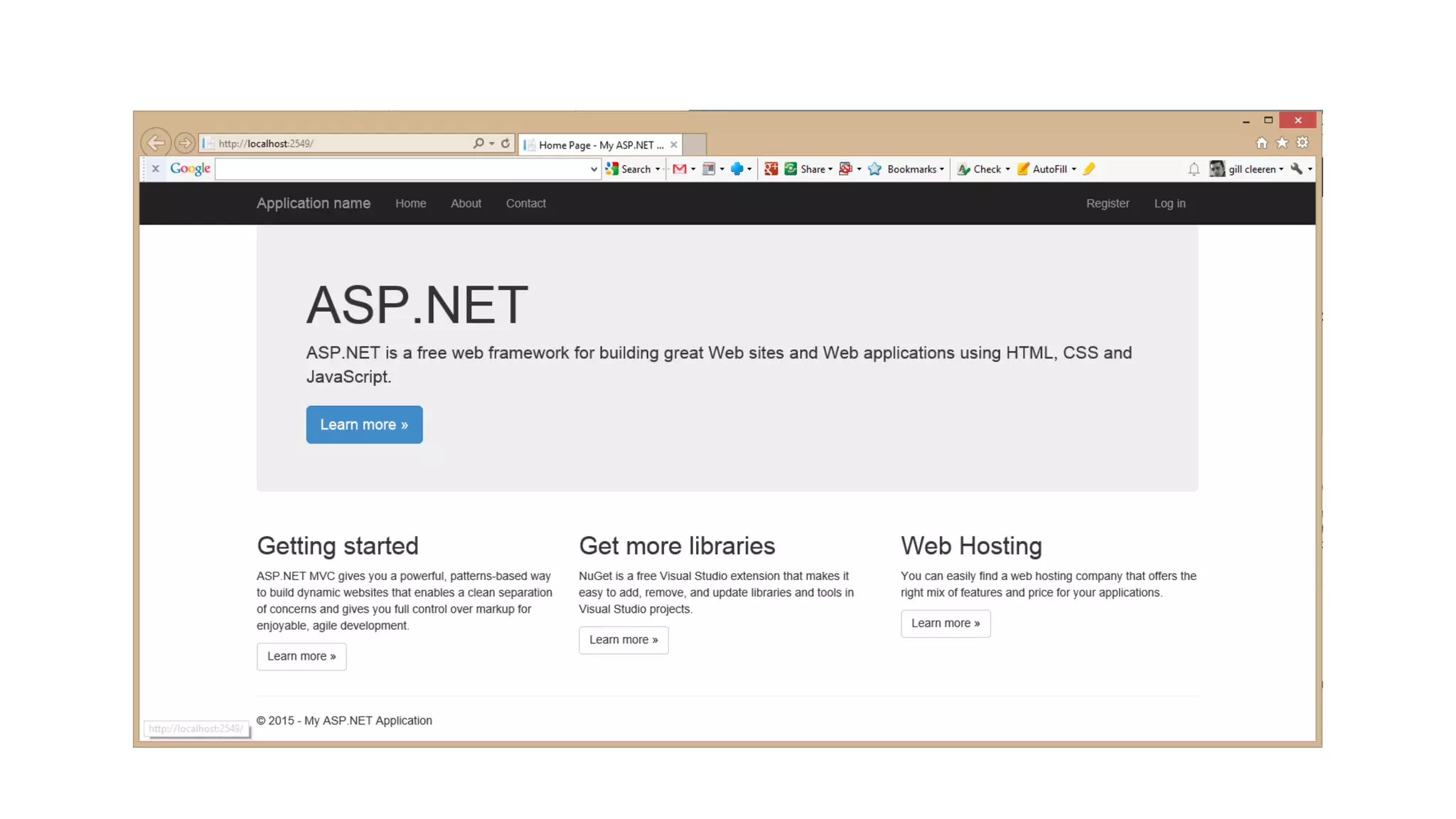Expand the Google search box dropdown
Image resolution: width=1456 pixels, height=819 pixels.
click(x=594, y=169)
